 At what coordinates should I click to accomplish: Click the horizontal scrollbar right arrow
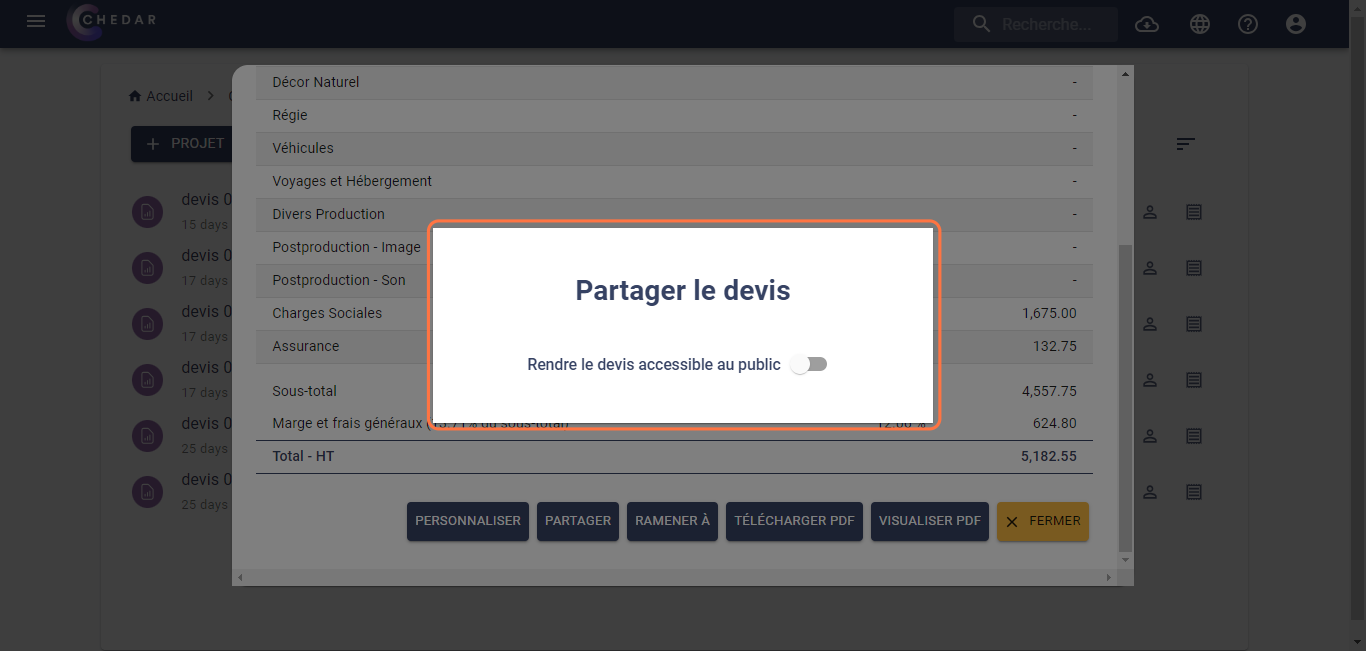[1108, 578]
